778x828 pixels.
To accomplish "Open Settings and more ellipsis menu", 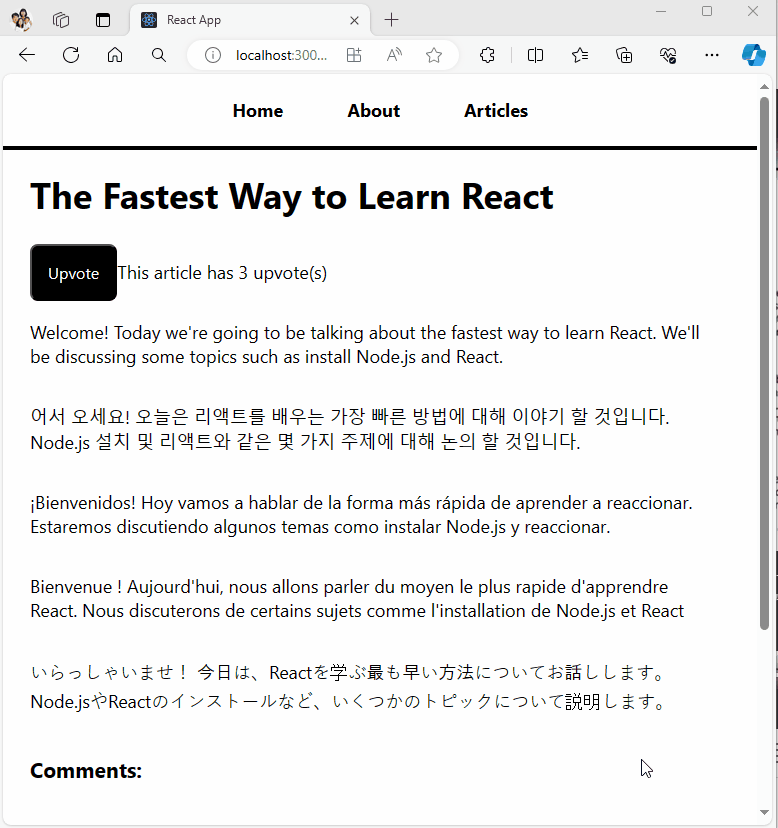I will [x=712, y=55].
